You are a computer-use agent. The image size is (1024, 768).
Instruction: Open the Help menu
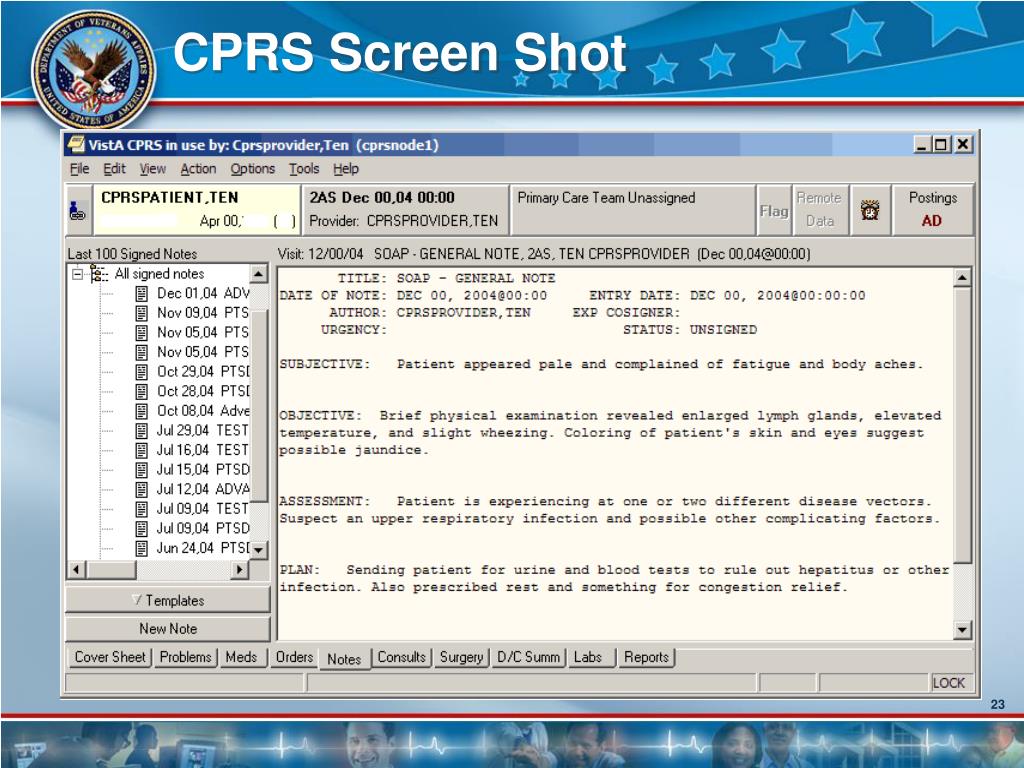[346, 169]
